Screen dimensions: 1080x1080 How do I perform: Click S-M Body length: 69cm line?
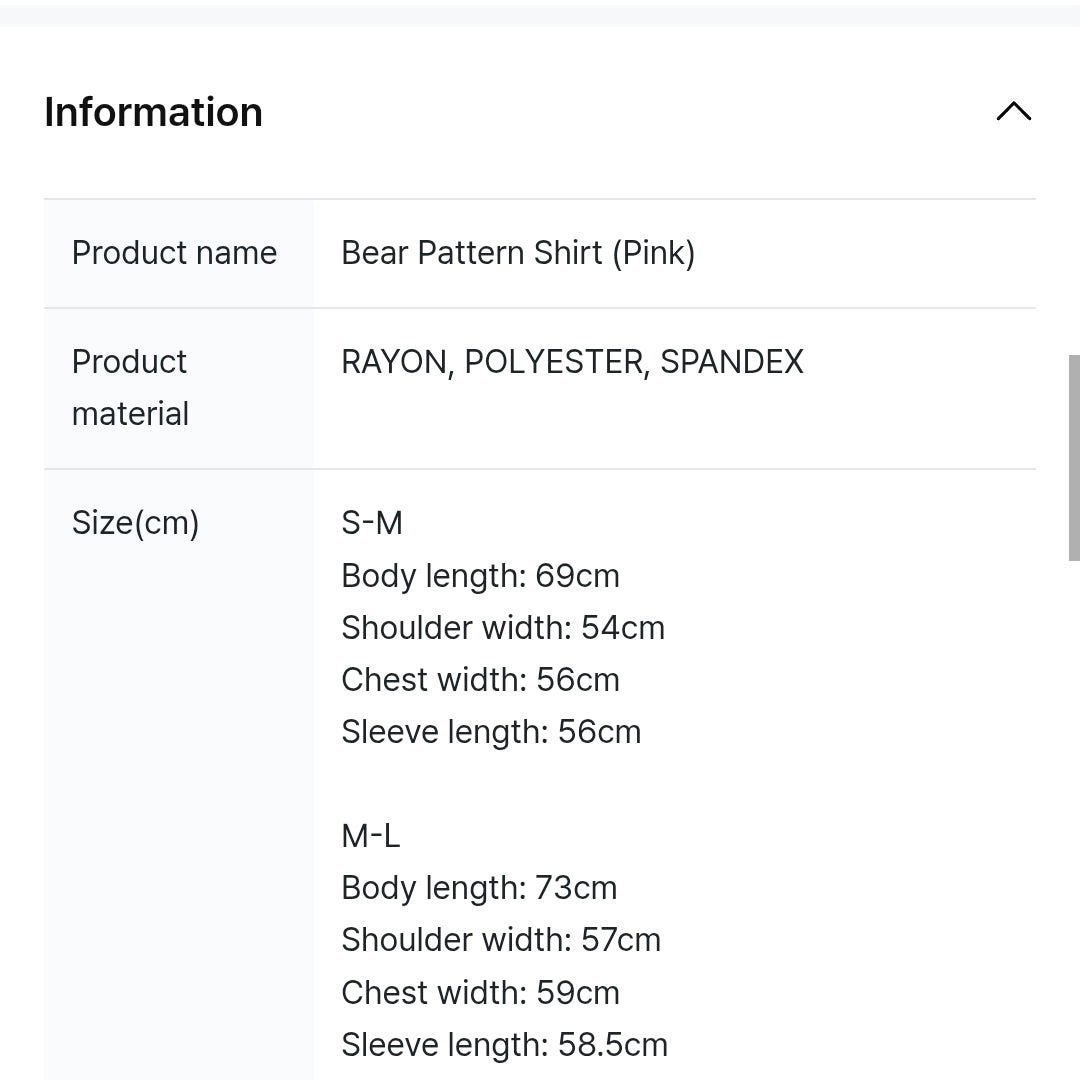pyautogui.click(x=480, y=576)
